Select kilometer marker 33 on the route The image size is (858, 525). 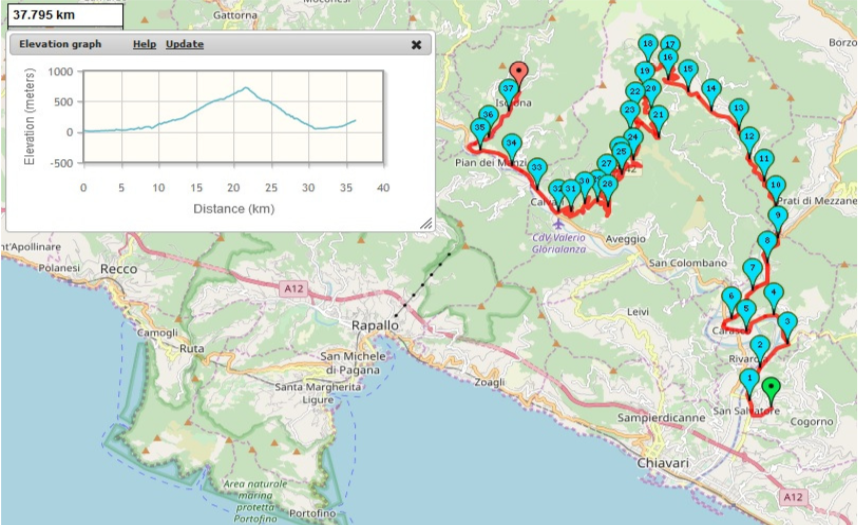[538, 167]
